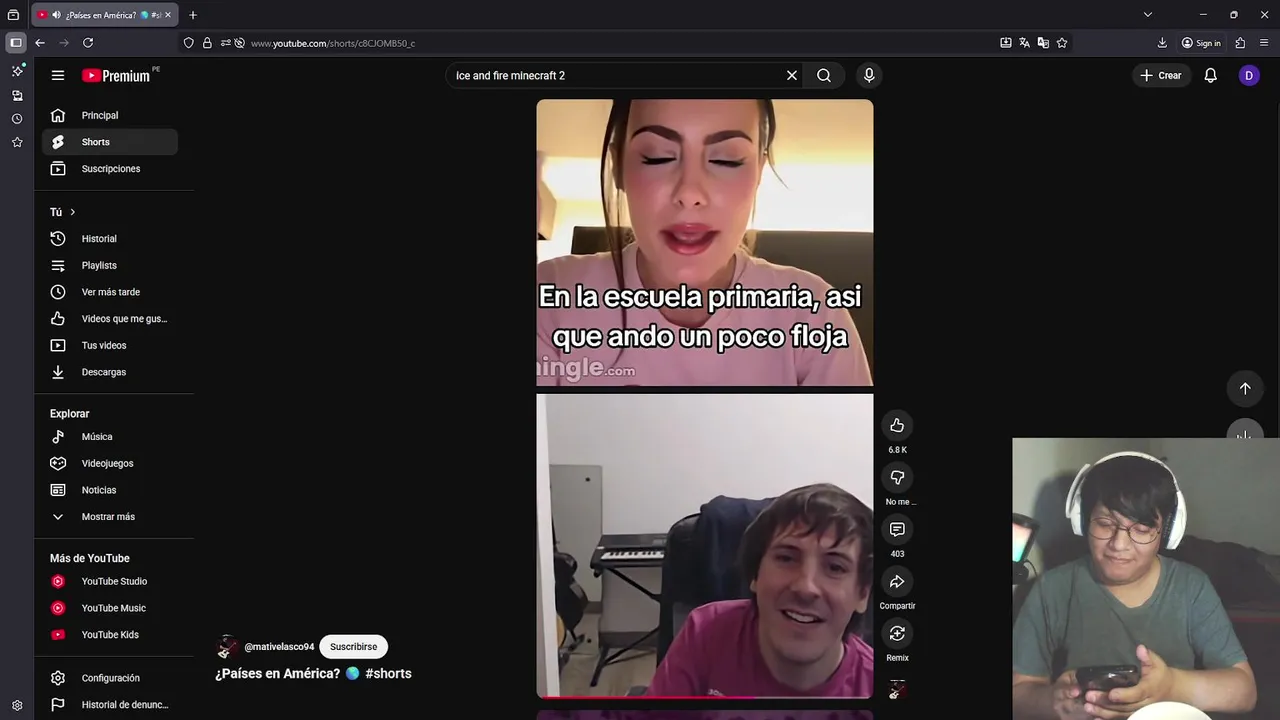Bookmark this page with star icon
This screenshot has height=720, width=1280.
point(1062,43)
